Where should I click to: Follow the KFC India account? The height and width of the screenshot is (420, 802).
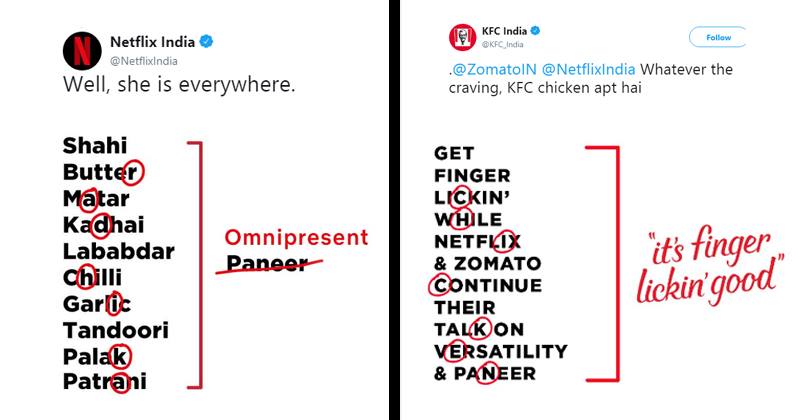[718, 37]
